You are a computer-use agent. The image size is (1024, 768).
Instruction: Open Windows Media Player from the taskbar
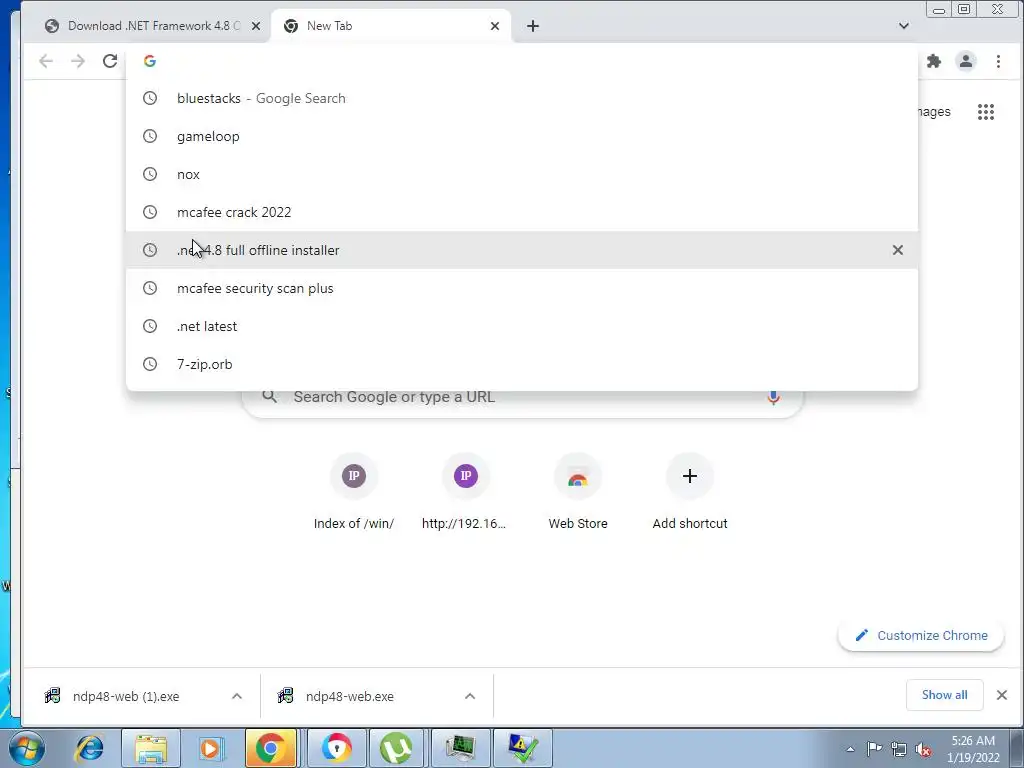[211, 748]
